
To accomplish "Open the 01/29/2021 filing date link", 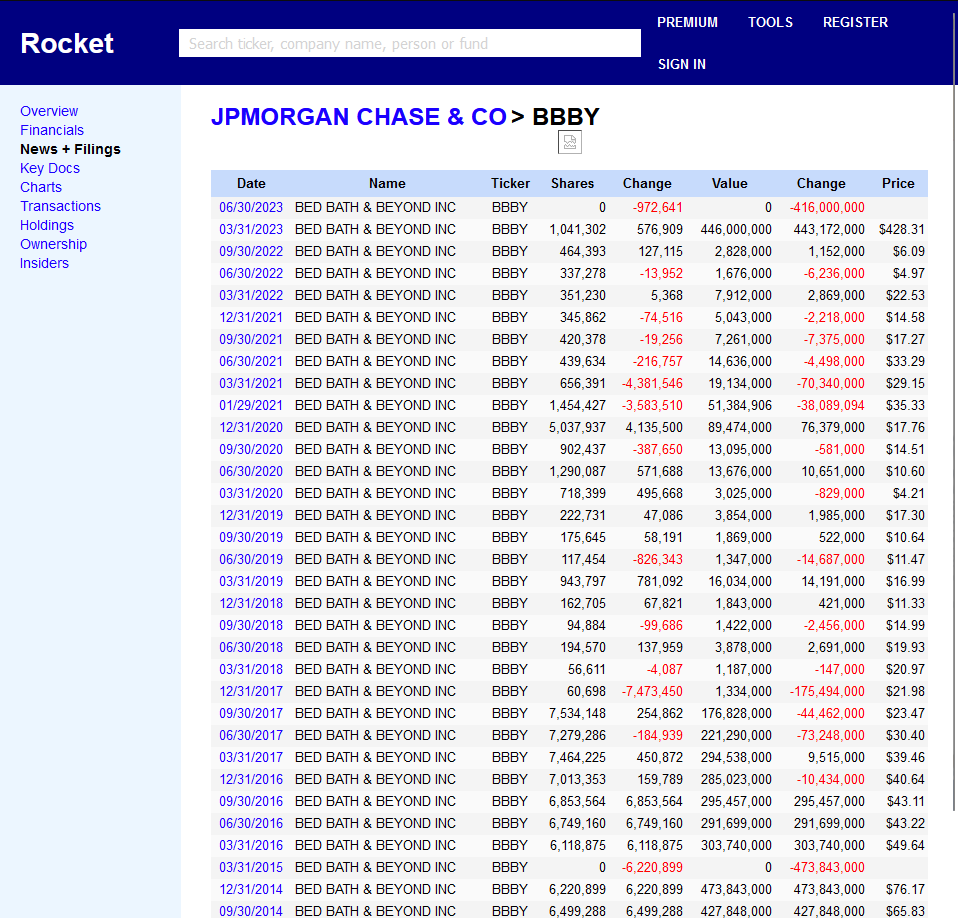I will click(x=251, y=405).
